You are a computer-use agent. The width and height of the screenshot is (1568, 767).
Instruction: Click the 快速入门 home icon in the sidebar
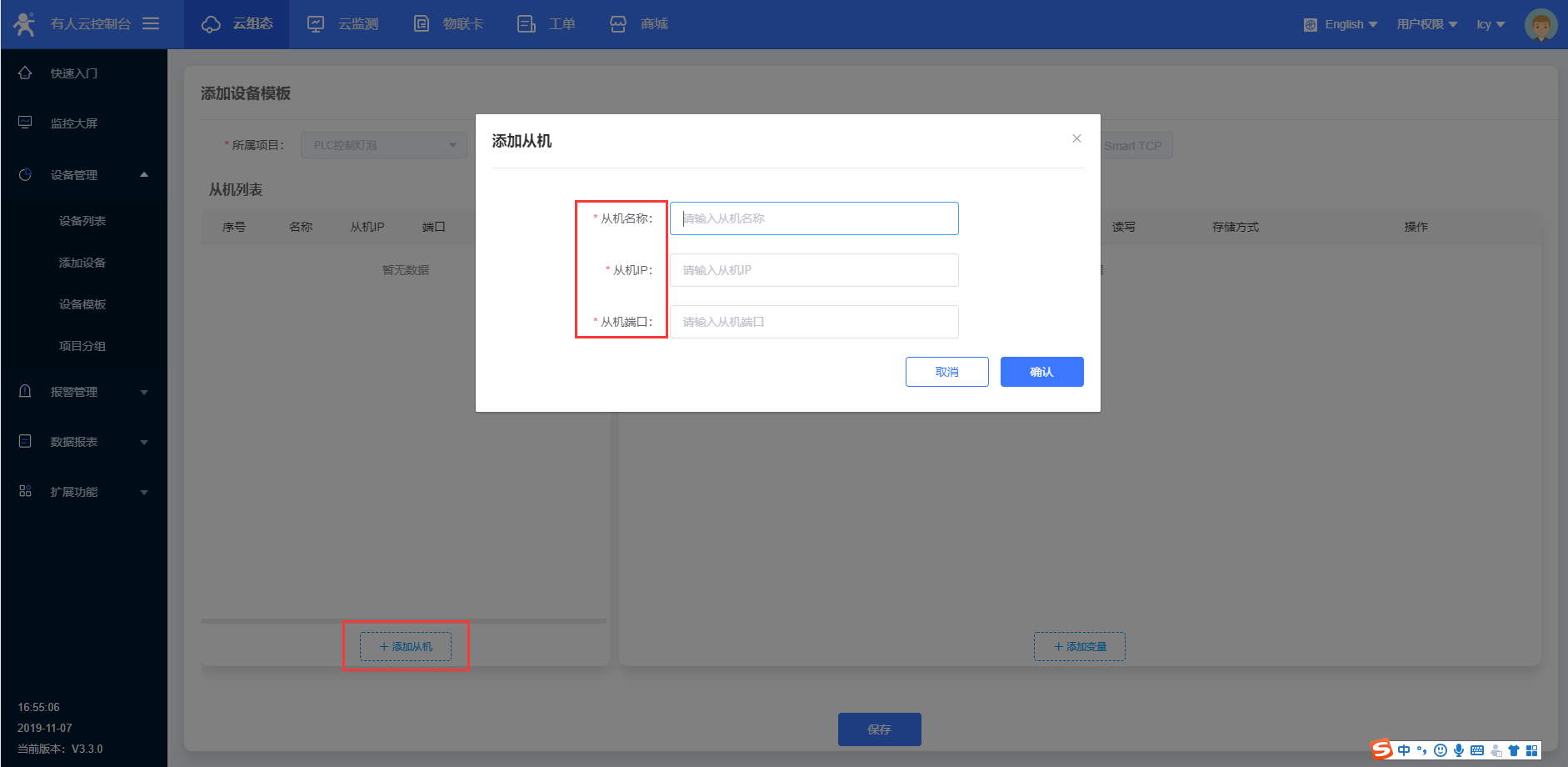pos(25,73)
